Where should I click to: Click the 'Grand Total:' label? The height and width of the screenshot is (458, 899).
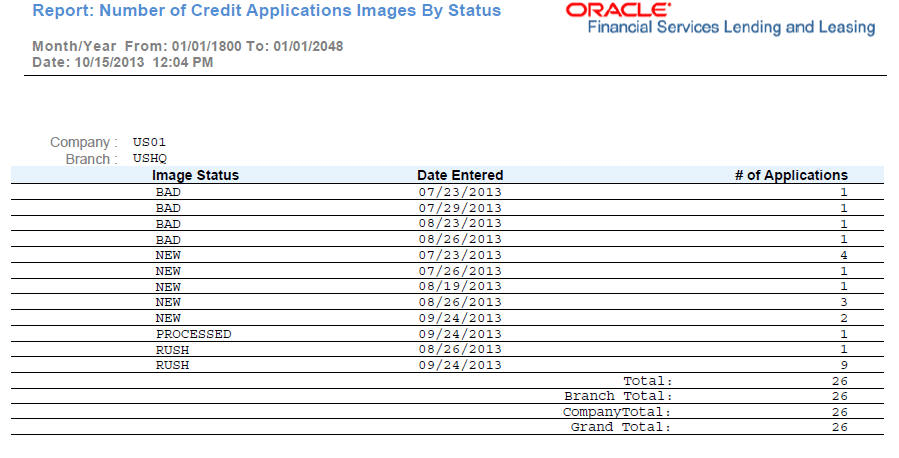(x=621, y=427)
